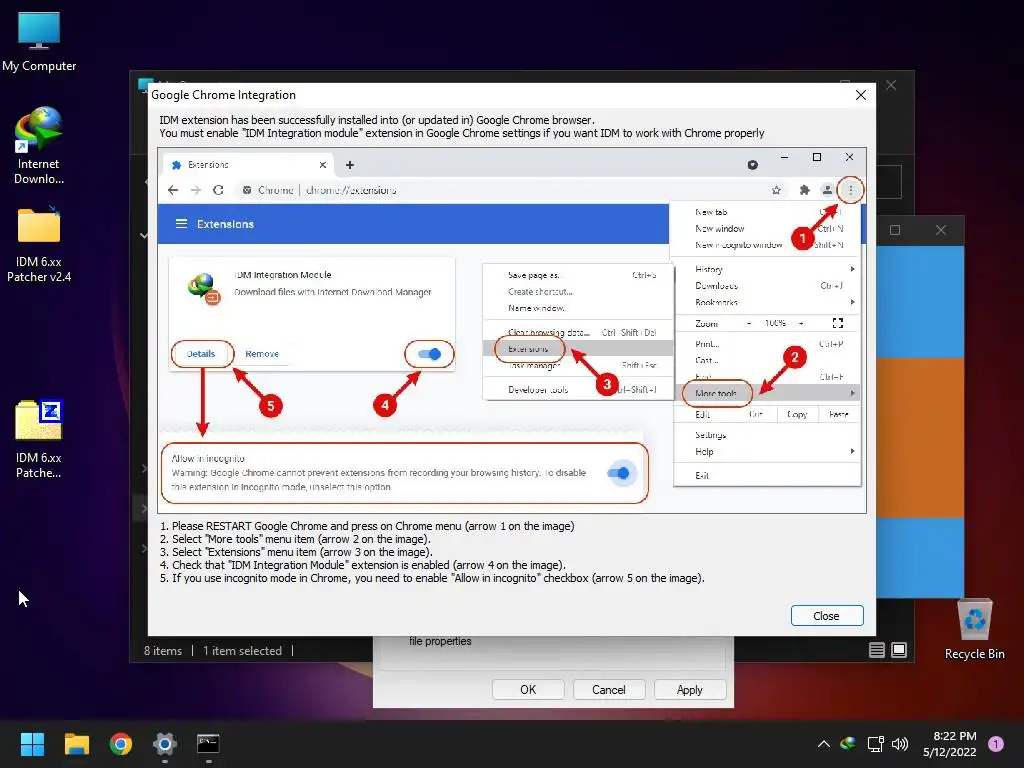Click the illustrated 'Settings' menu item
The image size is (1024, 768).
click(711, 435)
